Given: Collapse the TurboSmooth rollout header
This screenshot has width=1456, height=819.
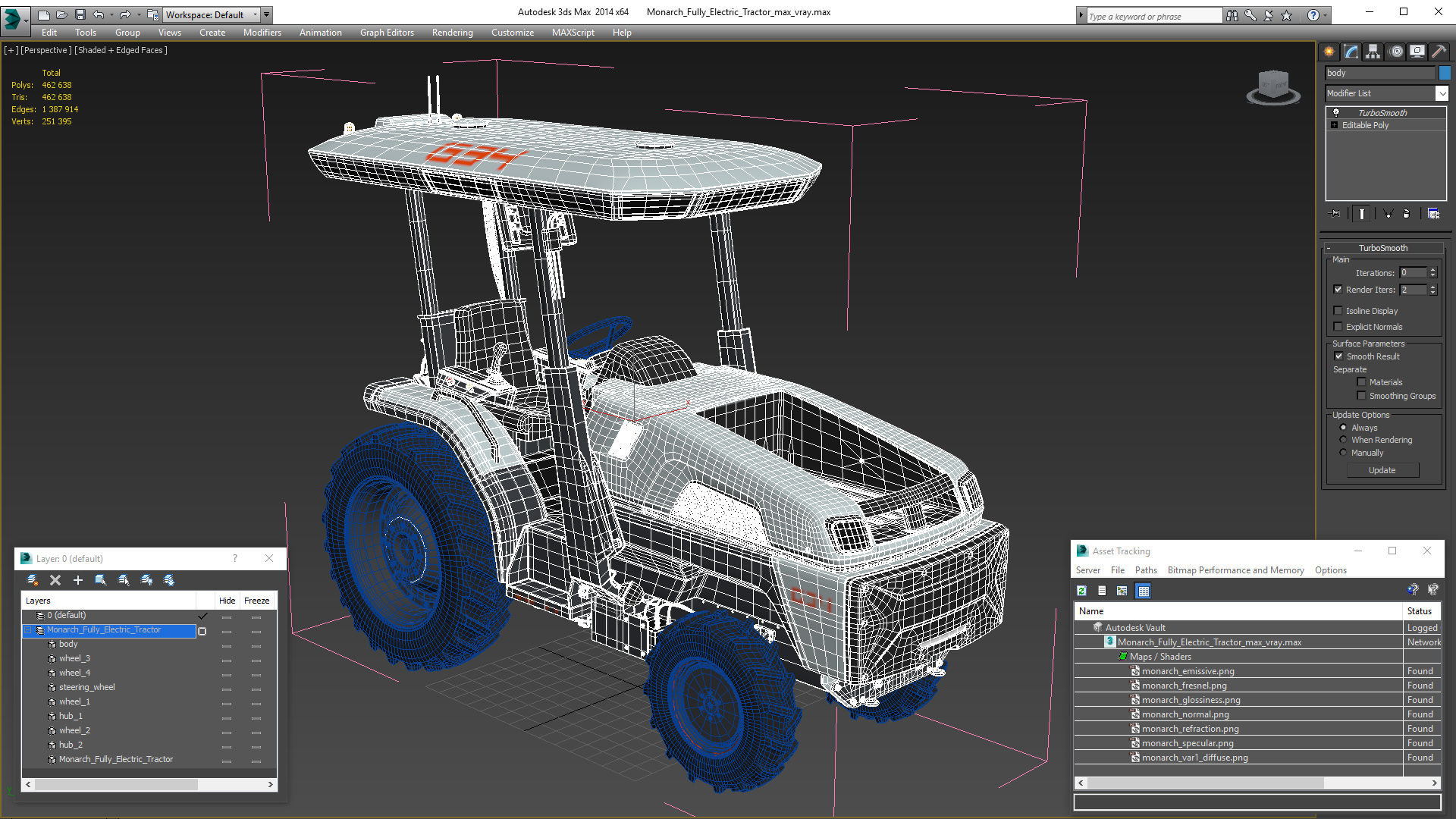Looking at the screenshot, I should [1382, 248].
